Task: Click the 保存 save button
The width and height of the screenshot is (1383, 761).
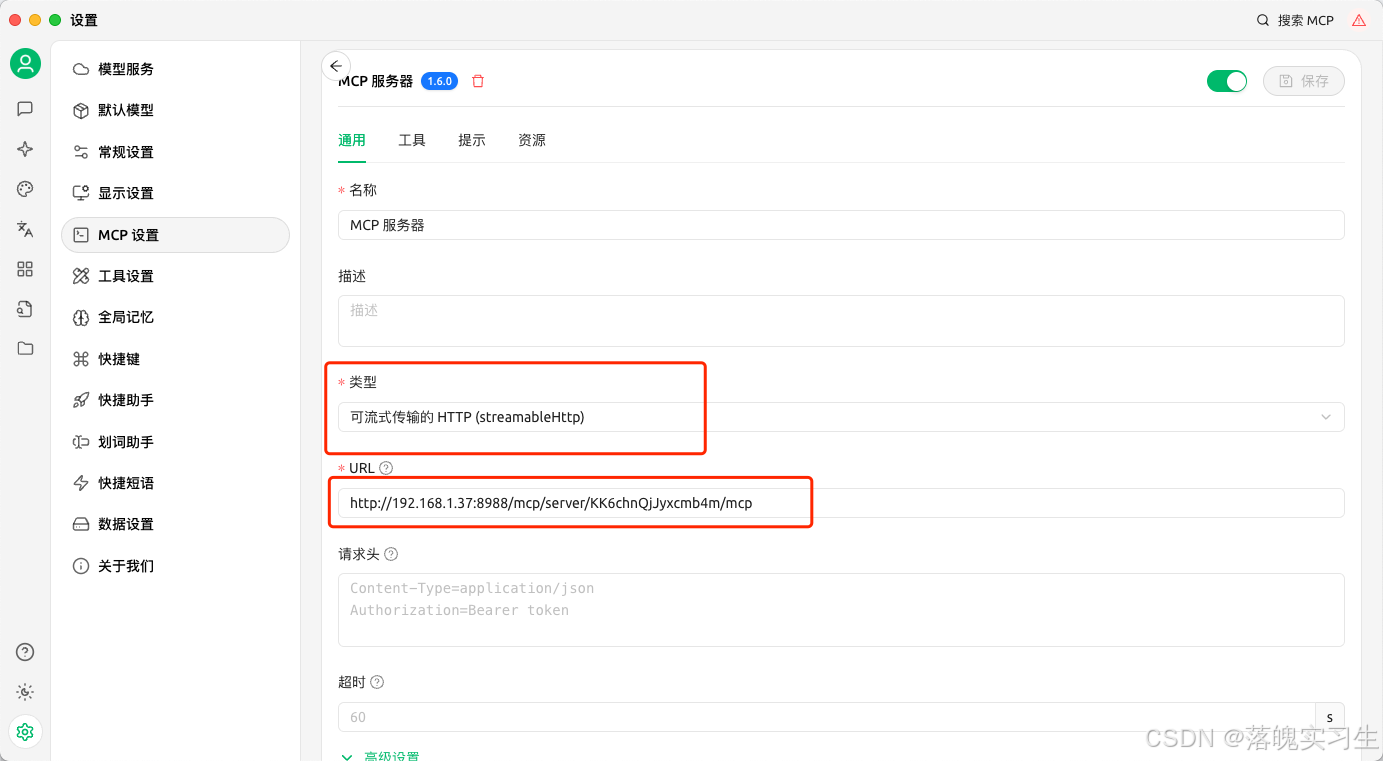Action: (1304, 81)
